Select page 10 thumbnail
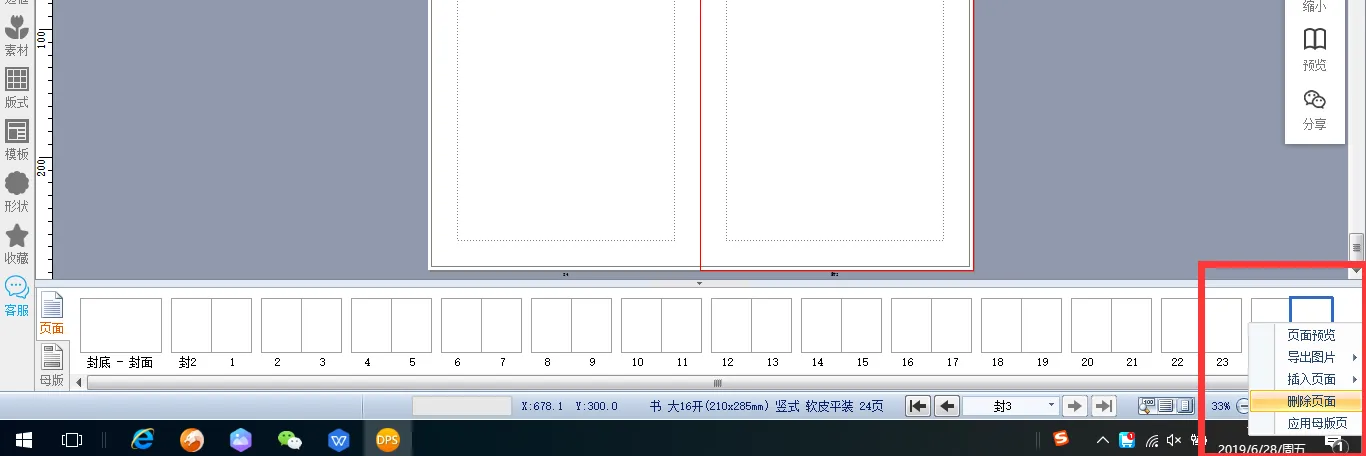 641,325
